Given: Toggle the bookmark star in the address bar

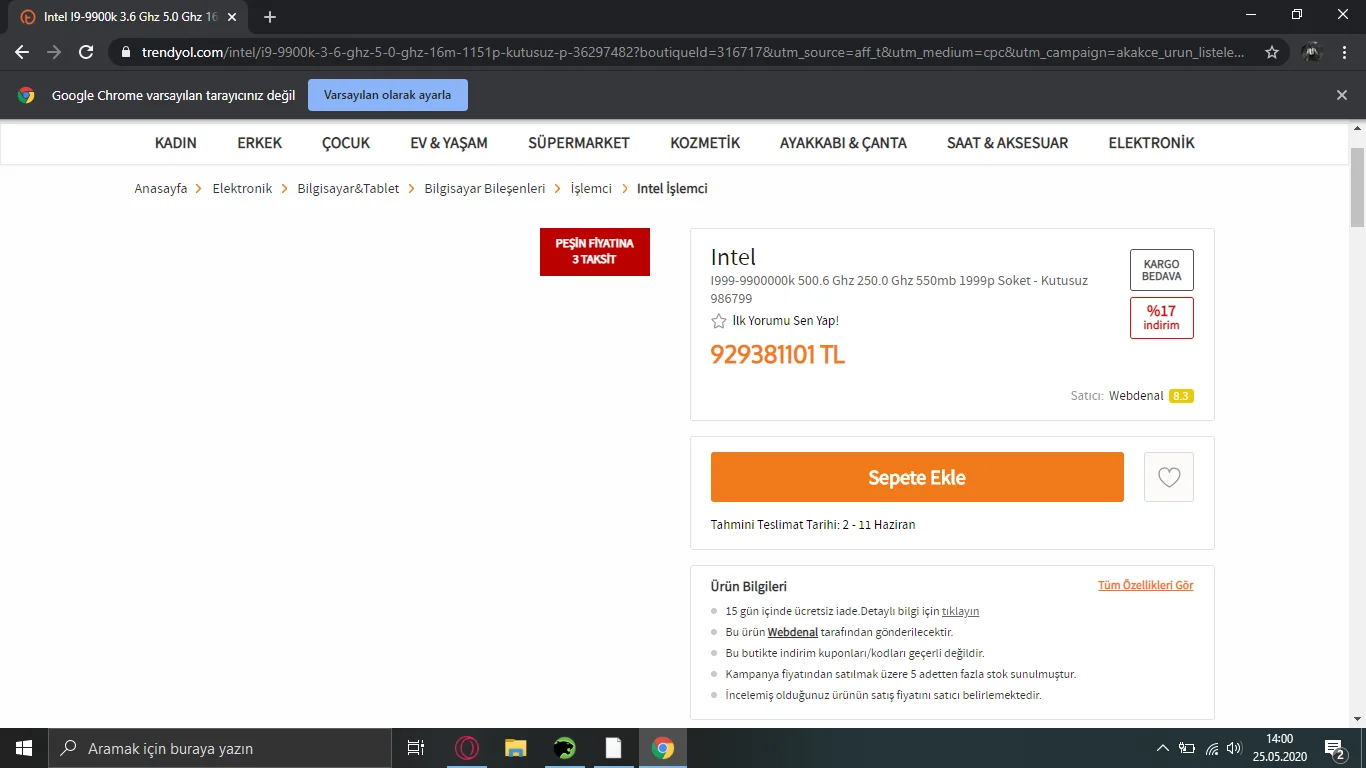Looking at the screenshot, I should 1271,50.
